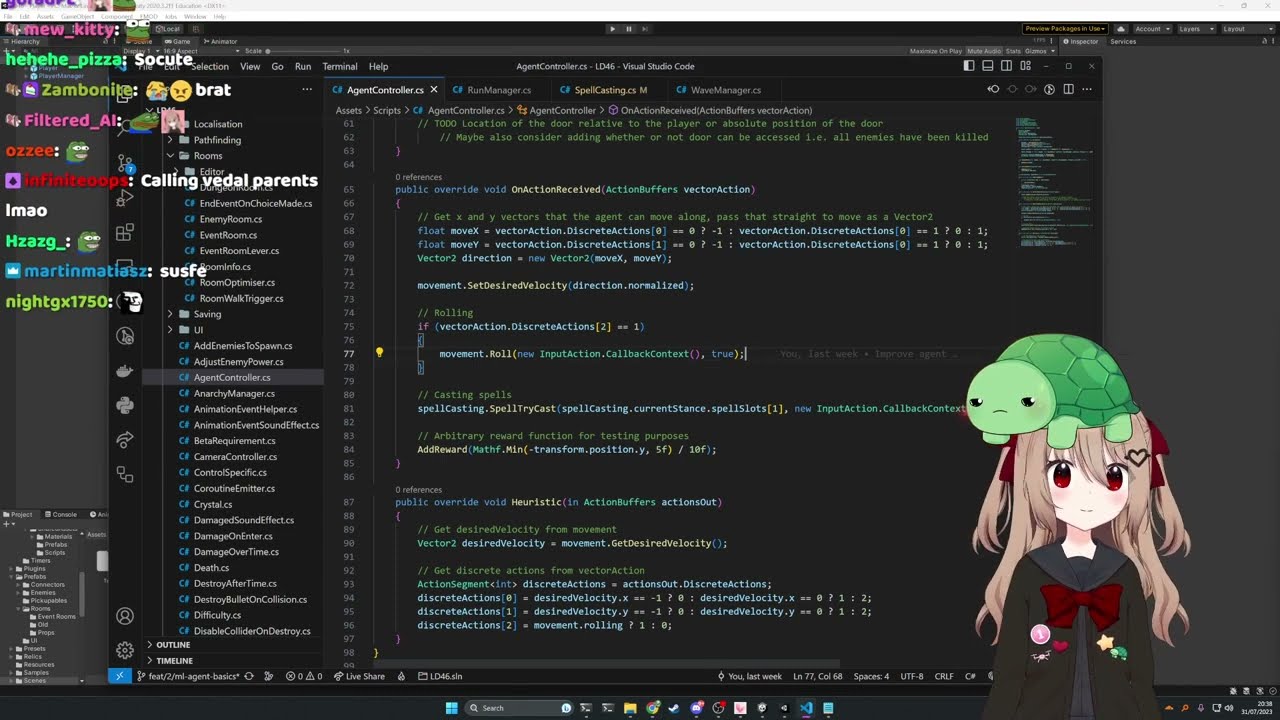Screen dimensions: 1280x720
Task: Toggle the primary side bar layout button
Action: click(968, 66)
